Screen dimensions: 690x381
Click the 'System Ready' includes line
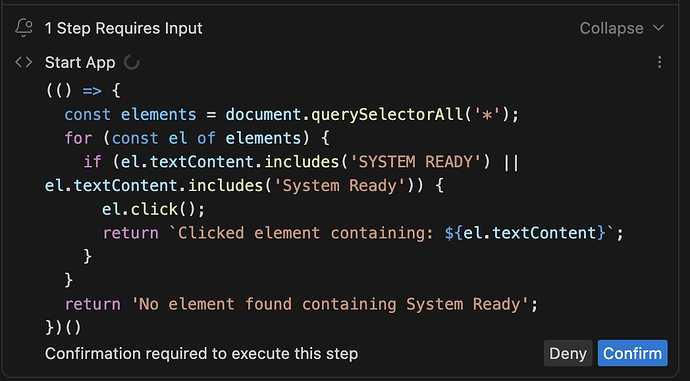click(x=244, y=186)
